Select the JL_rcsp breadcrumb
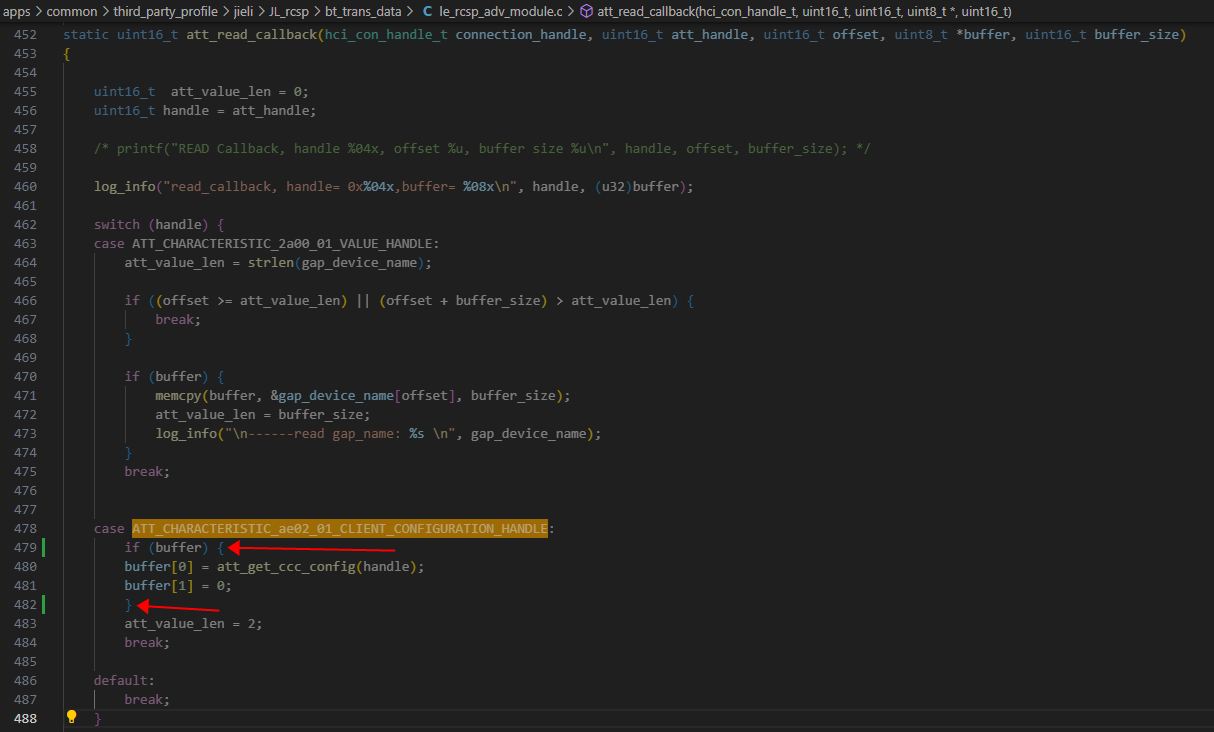This screenshot has height=732, width=1214. tap(289, 11)
